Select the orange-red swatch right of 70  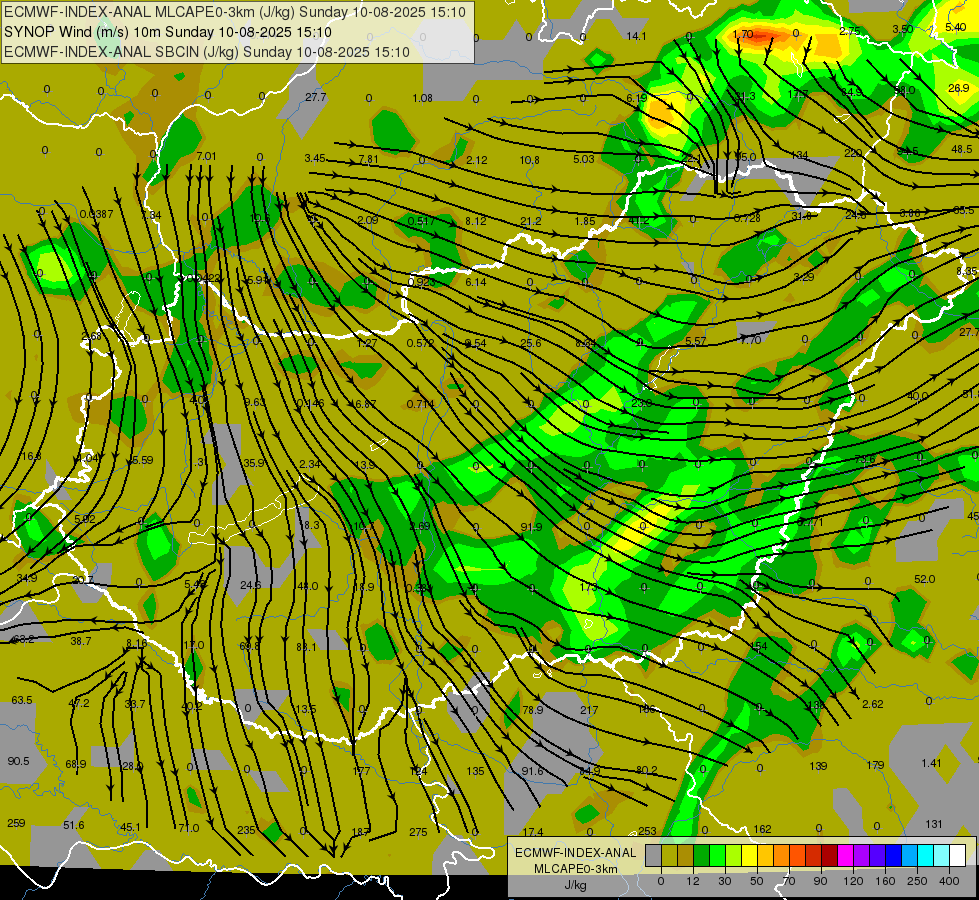click(x=797, y=855)
